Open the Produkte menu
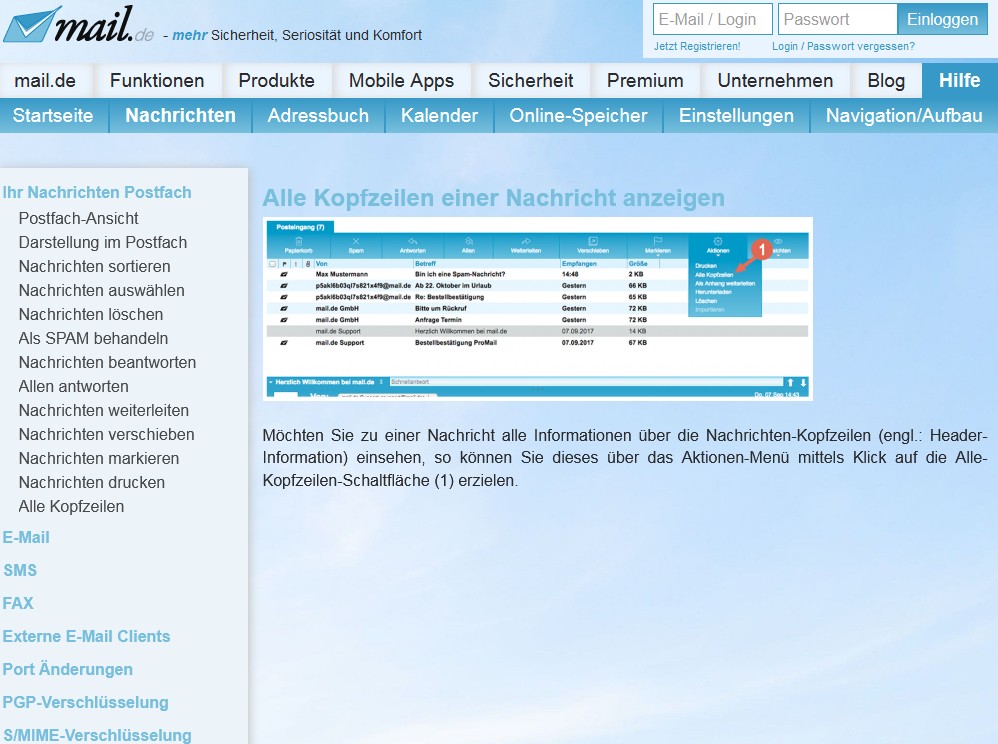The image size is (998, 744). tap(276, 80)
